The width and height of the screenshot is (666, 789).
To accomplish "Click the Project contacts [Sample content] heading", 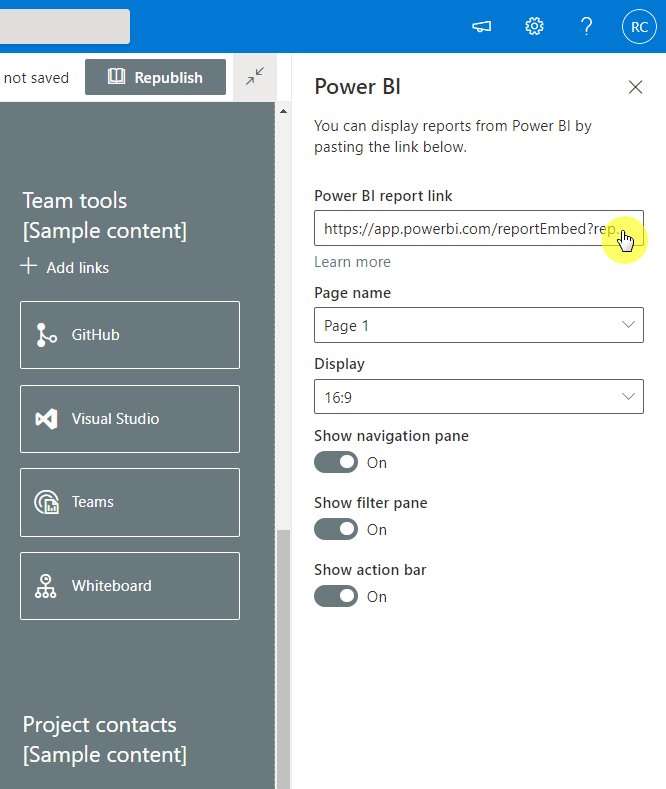I will coord(105,740).
